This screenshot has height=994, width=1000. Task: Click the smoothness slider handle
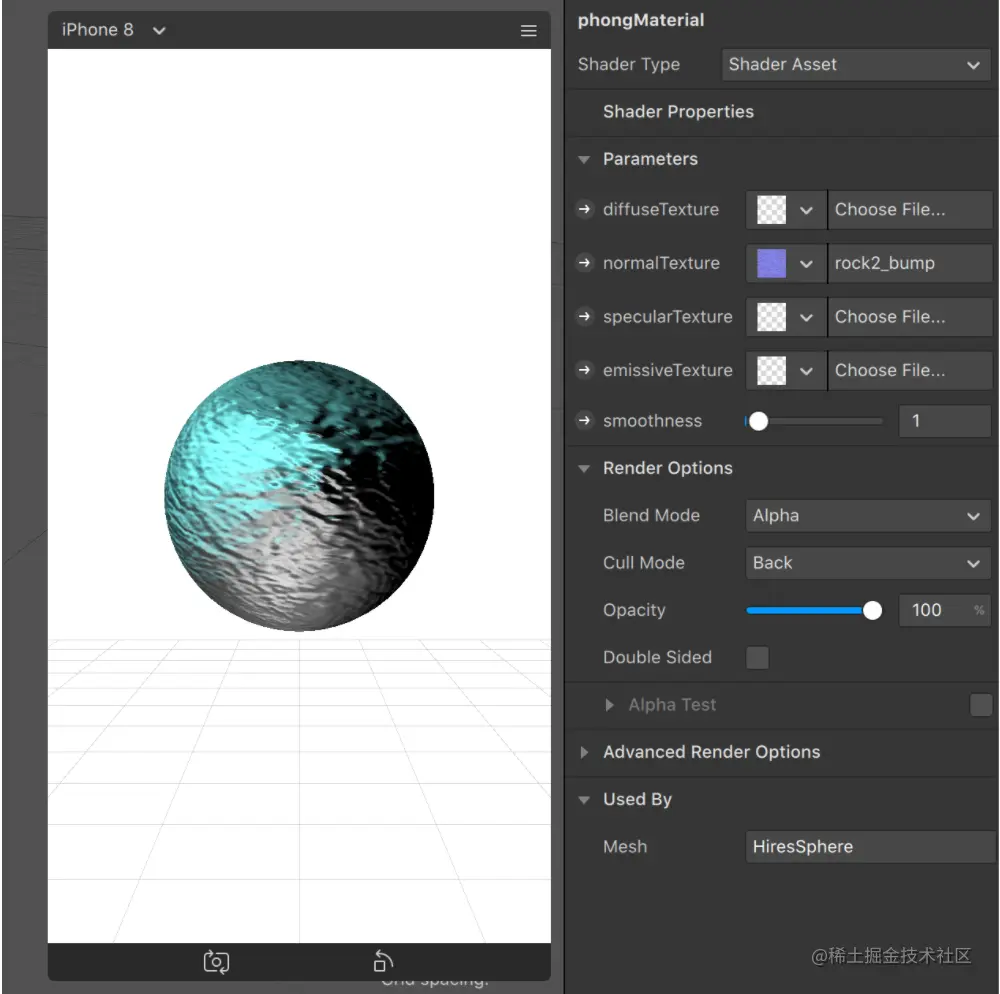pos(758,421)
